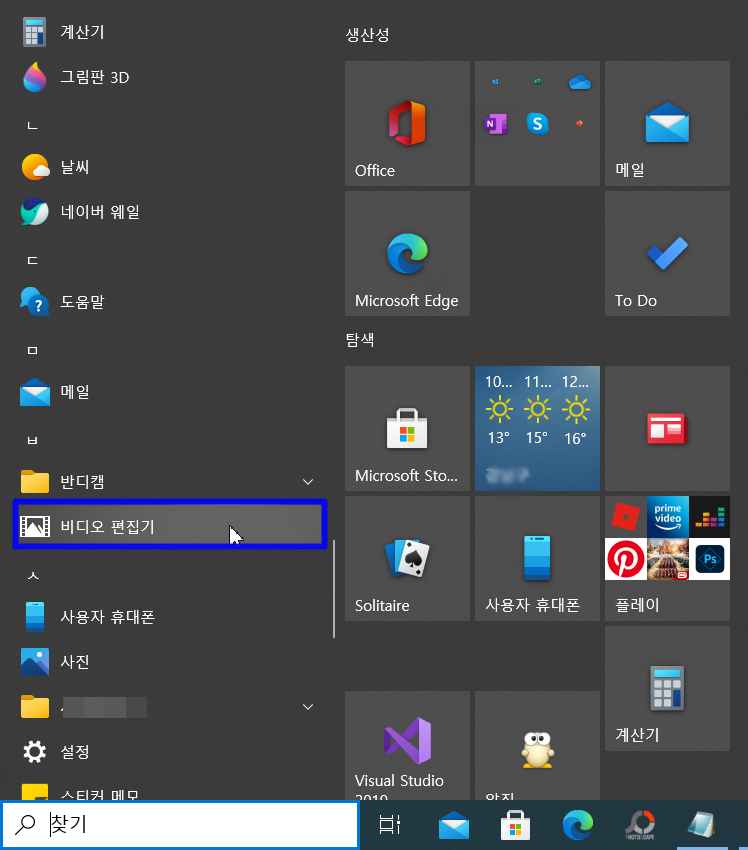
Task: Open Task View on the taskbar
Action: click(x=390, y=825)
